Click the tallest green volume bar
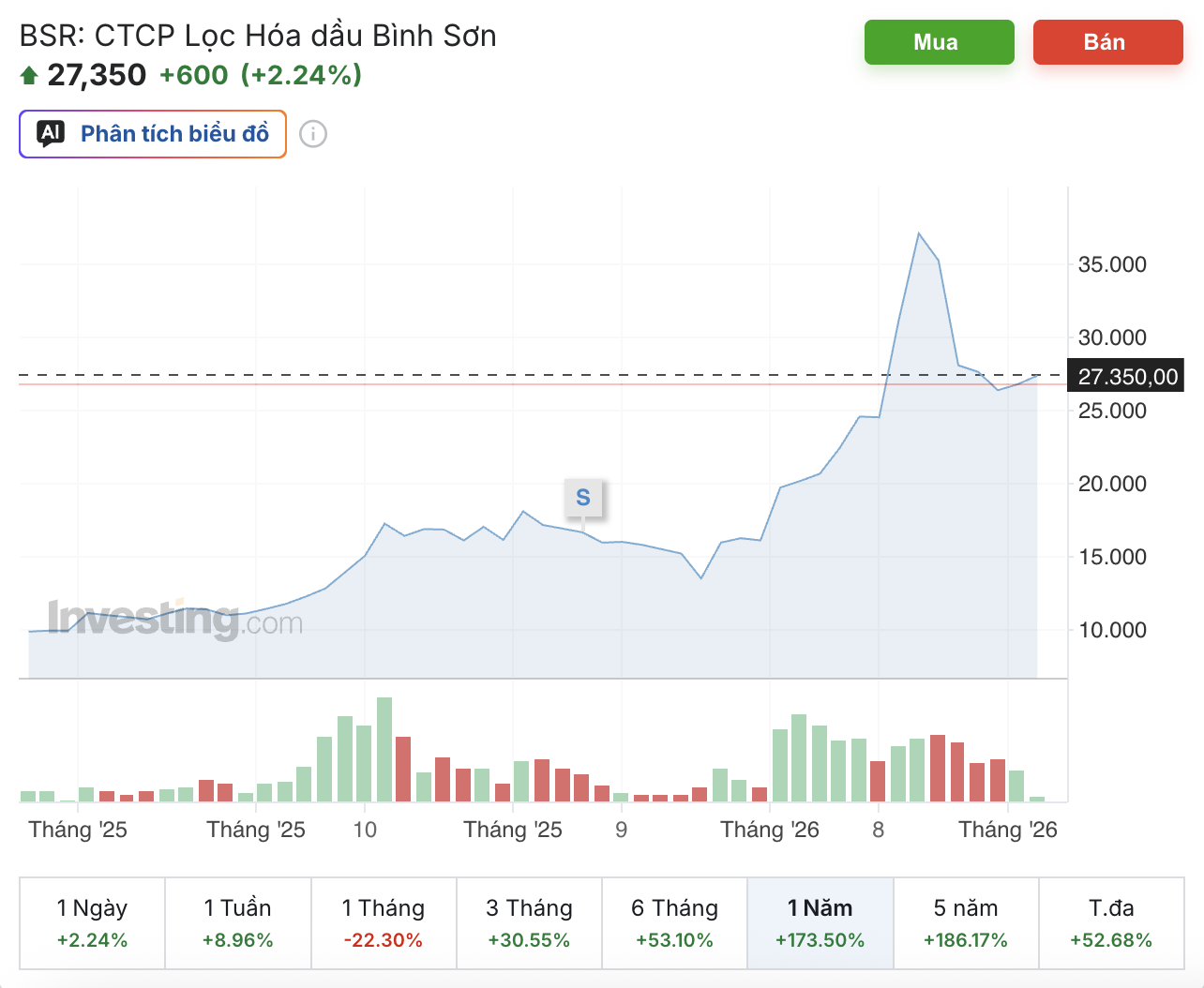The height and width of the screenshot is (988, 1204). coord(384,749)
